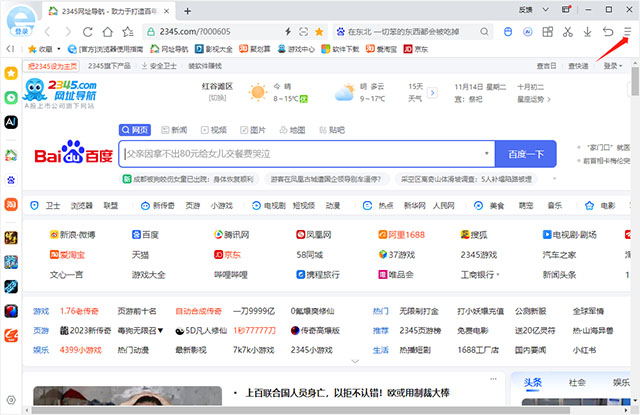Select the 视频 search tab
The height and width of the screenshot is (415, 640).
(214, 130)
